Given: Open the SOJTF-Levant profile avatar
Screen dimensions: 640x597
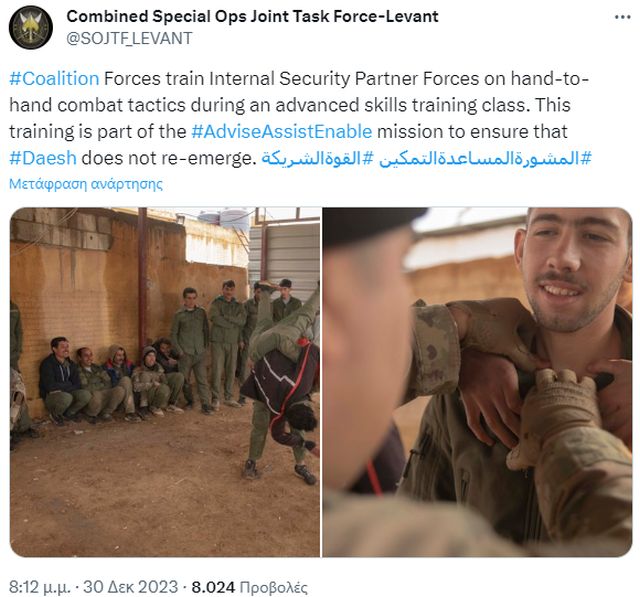Looking at the screenshot, I should click(31, 27).
